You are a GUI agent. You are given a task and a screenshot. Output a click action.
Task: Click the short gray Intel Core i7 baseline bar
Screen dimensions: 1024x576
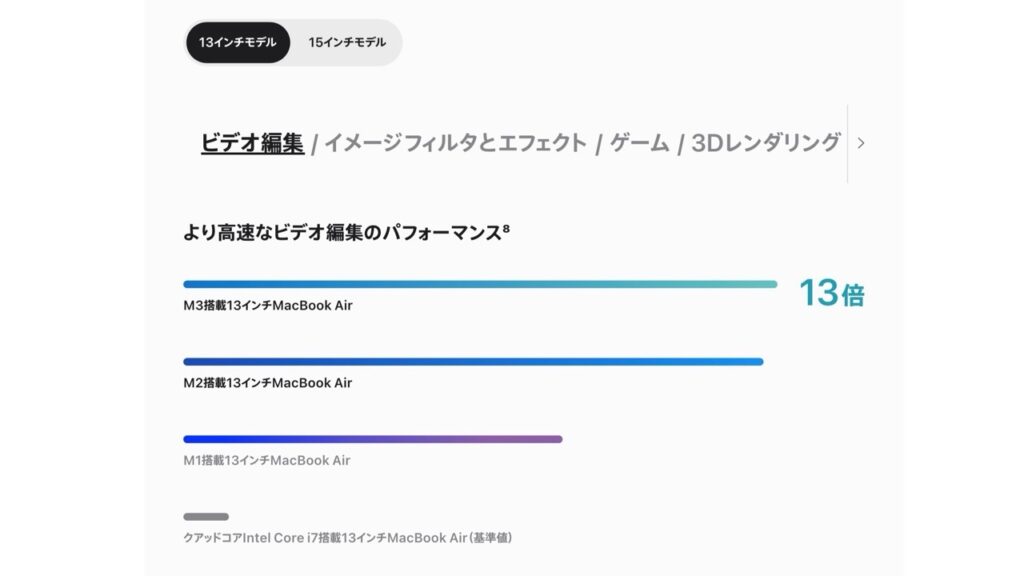pyautogui.click(x=206, y=516)
